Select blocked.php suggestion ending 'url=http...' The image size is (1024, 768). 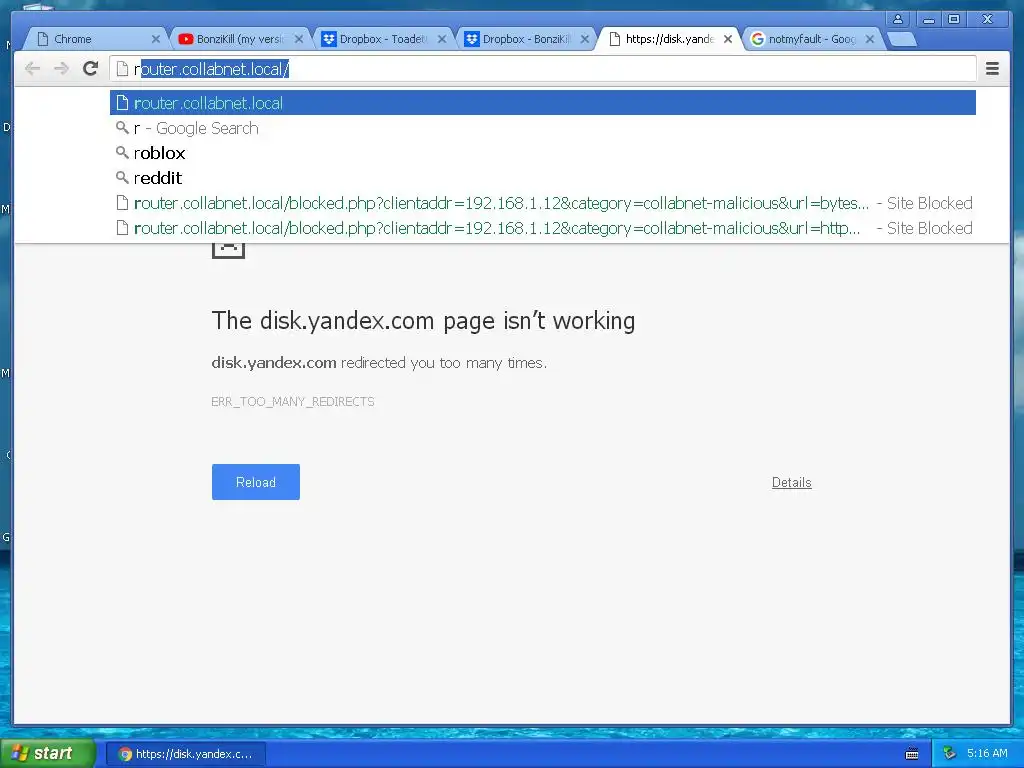pyautogui.click(x=543, y=228)
